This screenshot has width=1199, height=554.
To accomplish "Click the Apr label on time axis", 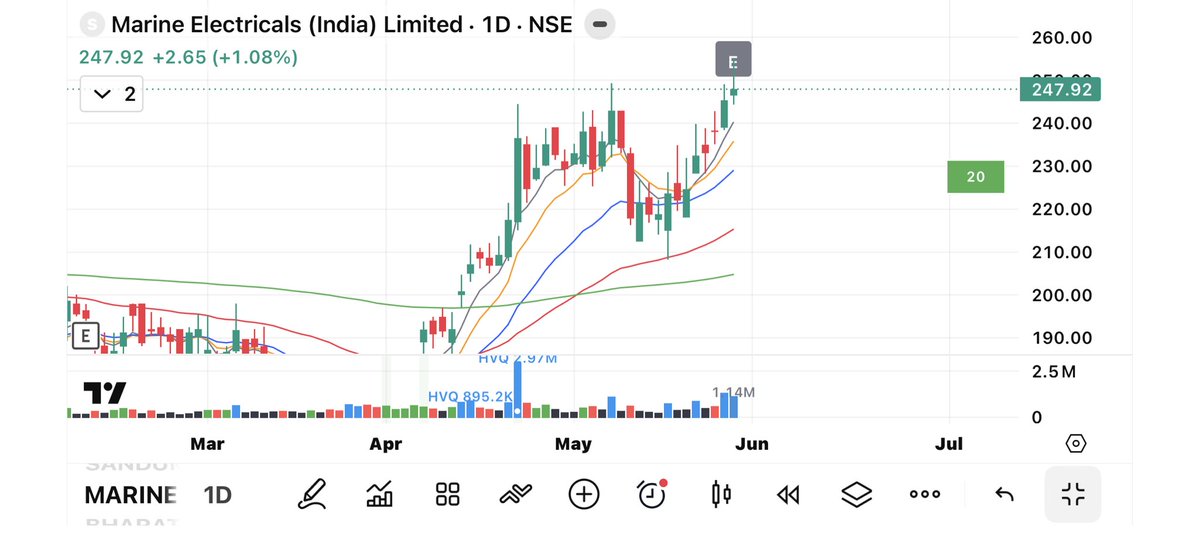I will pos(386,444).
